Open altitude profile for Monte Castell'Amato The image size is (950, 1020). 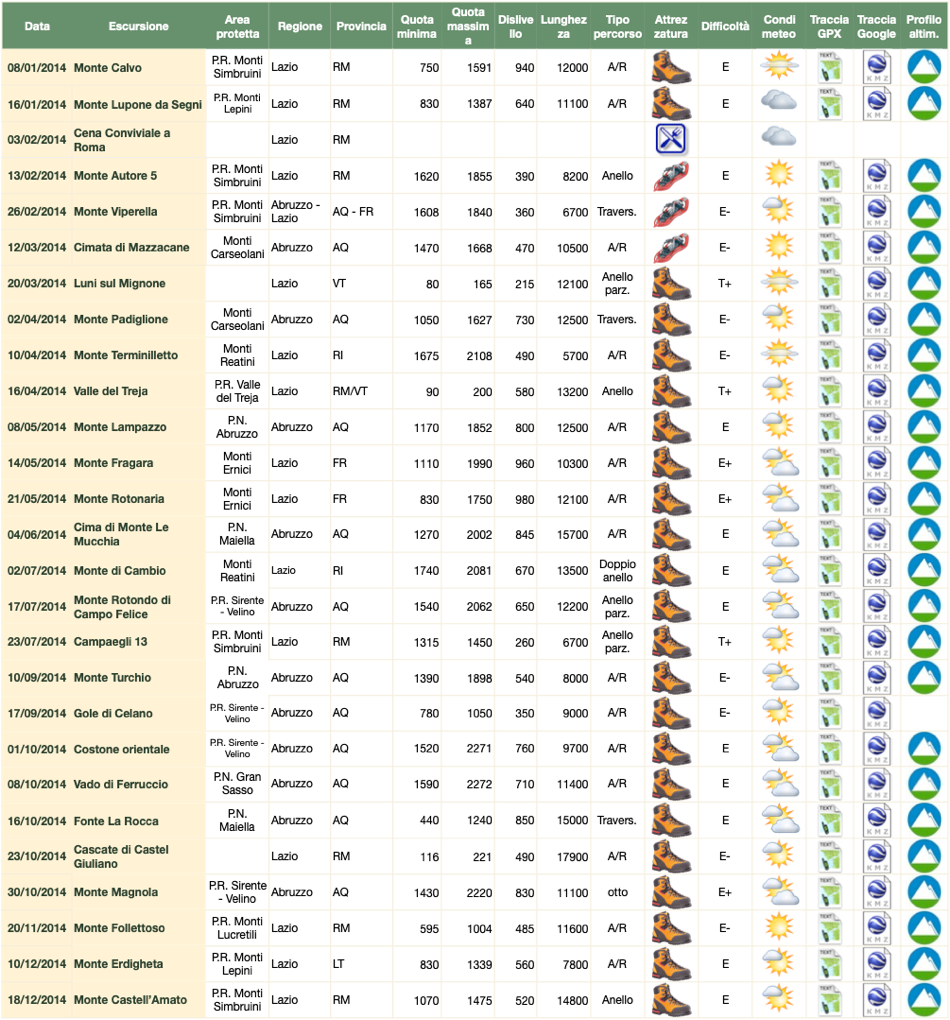[924, 1000]
